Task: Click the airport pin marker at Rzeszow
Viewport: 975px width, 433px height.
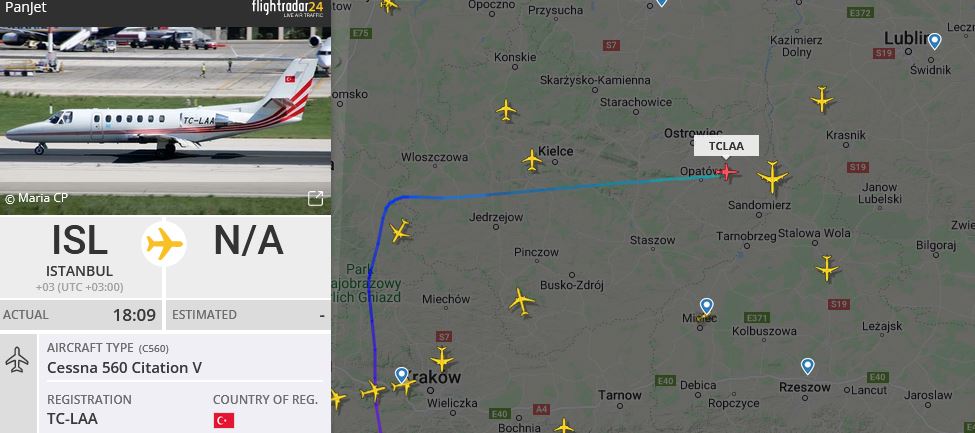Action: click(x=807, y=366)
